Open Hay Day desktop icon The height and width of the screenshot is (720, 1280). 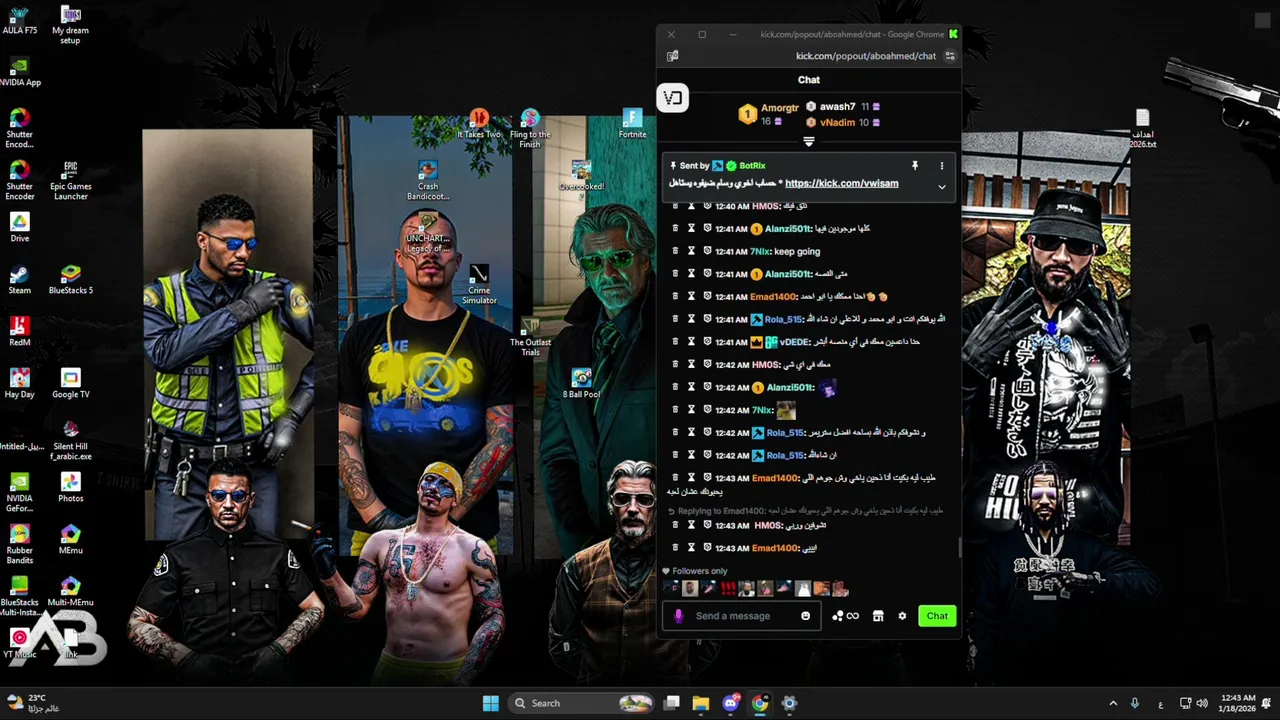(19, 383)
